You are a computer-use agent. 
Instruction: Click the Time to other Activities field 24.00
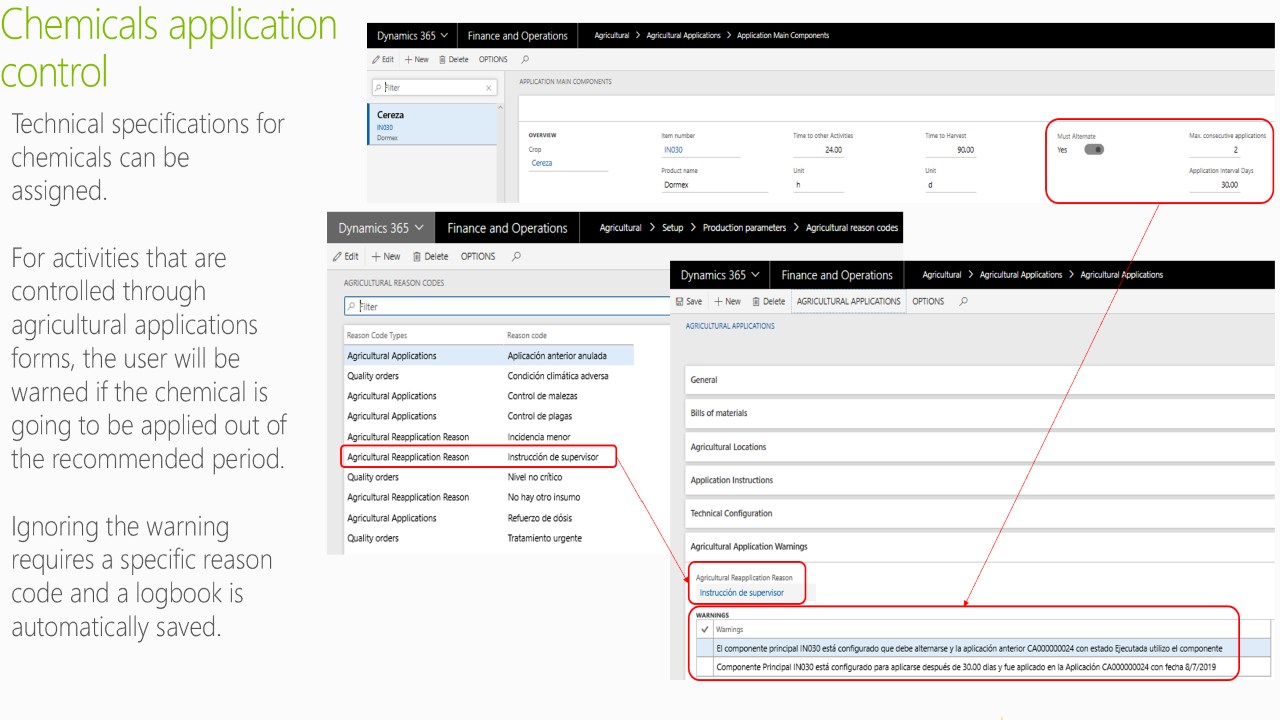coord(818,150)
